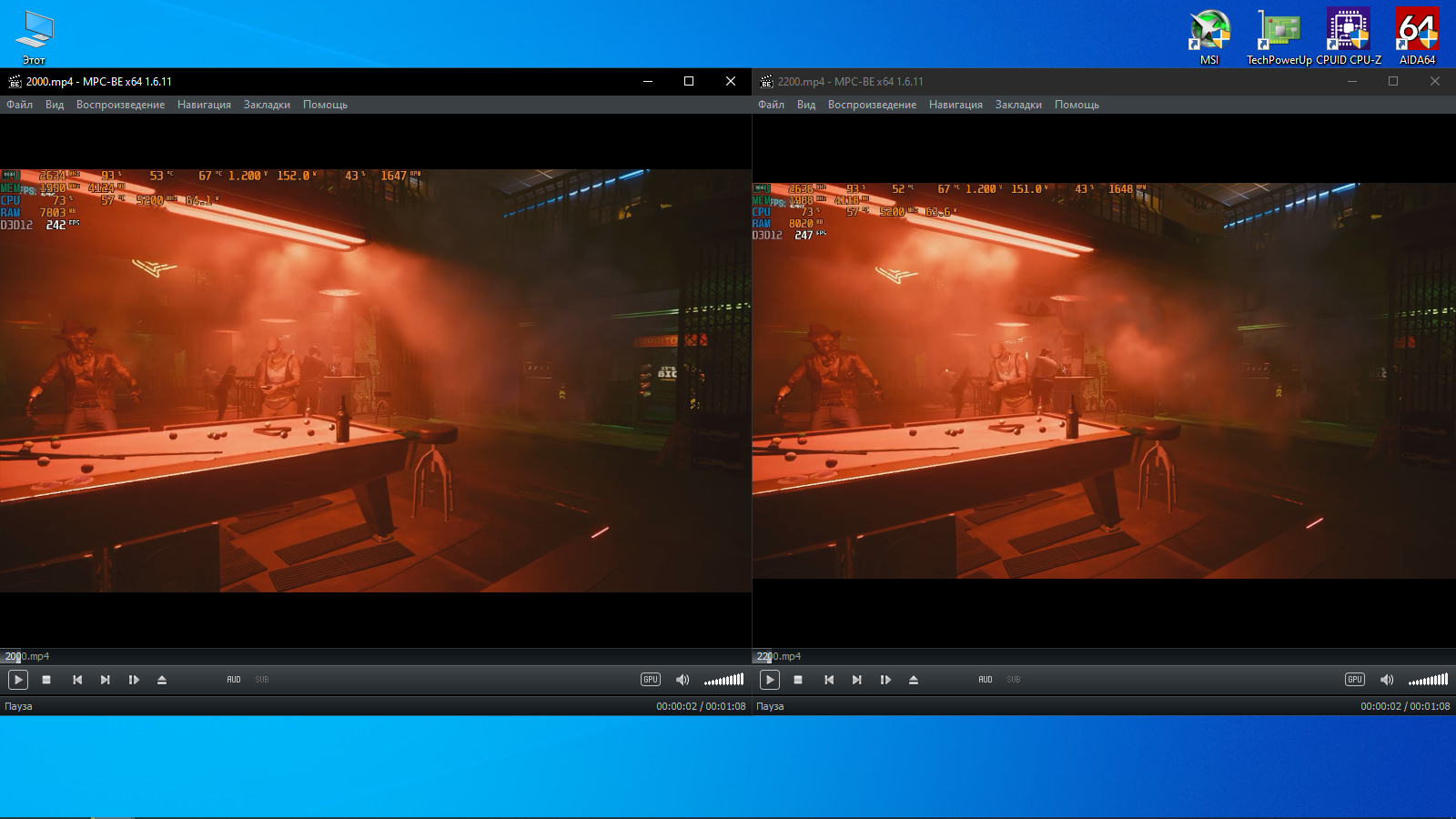Open the Вид menu in 2000.mp4 window

(x=55, y=105)
